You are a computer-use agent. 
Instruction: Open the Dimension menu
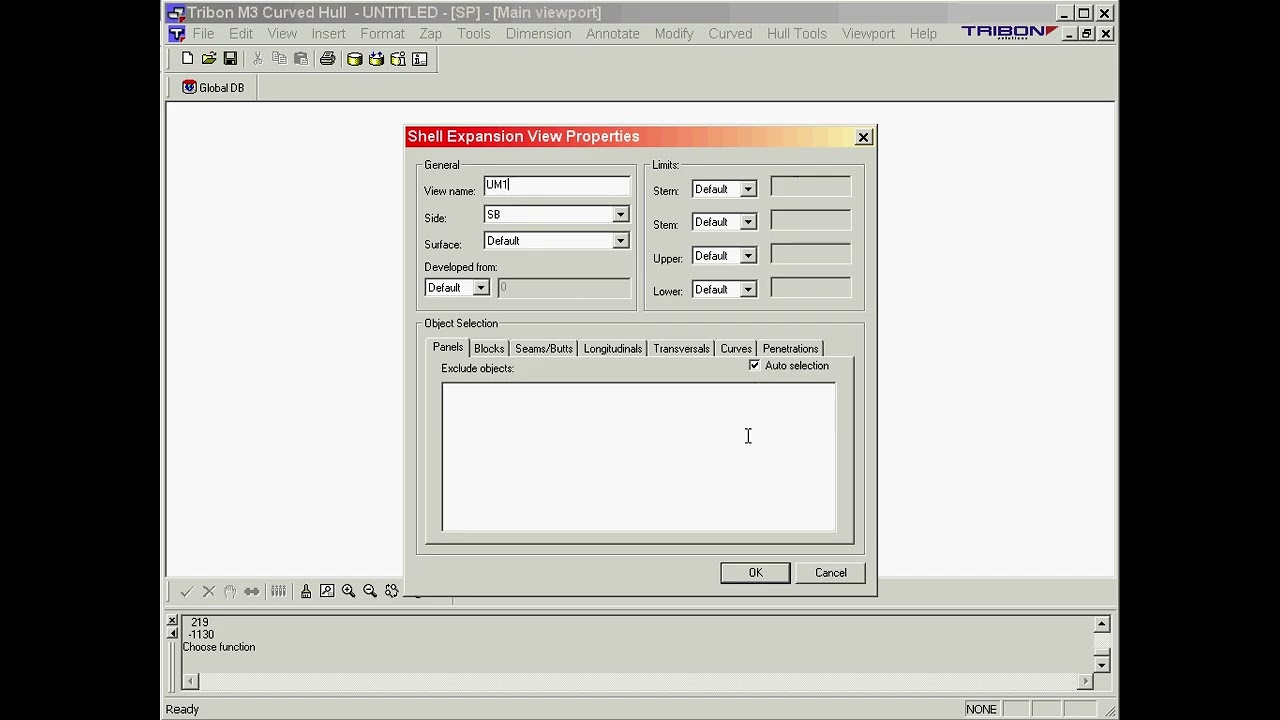pos(538,34)
